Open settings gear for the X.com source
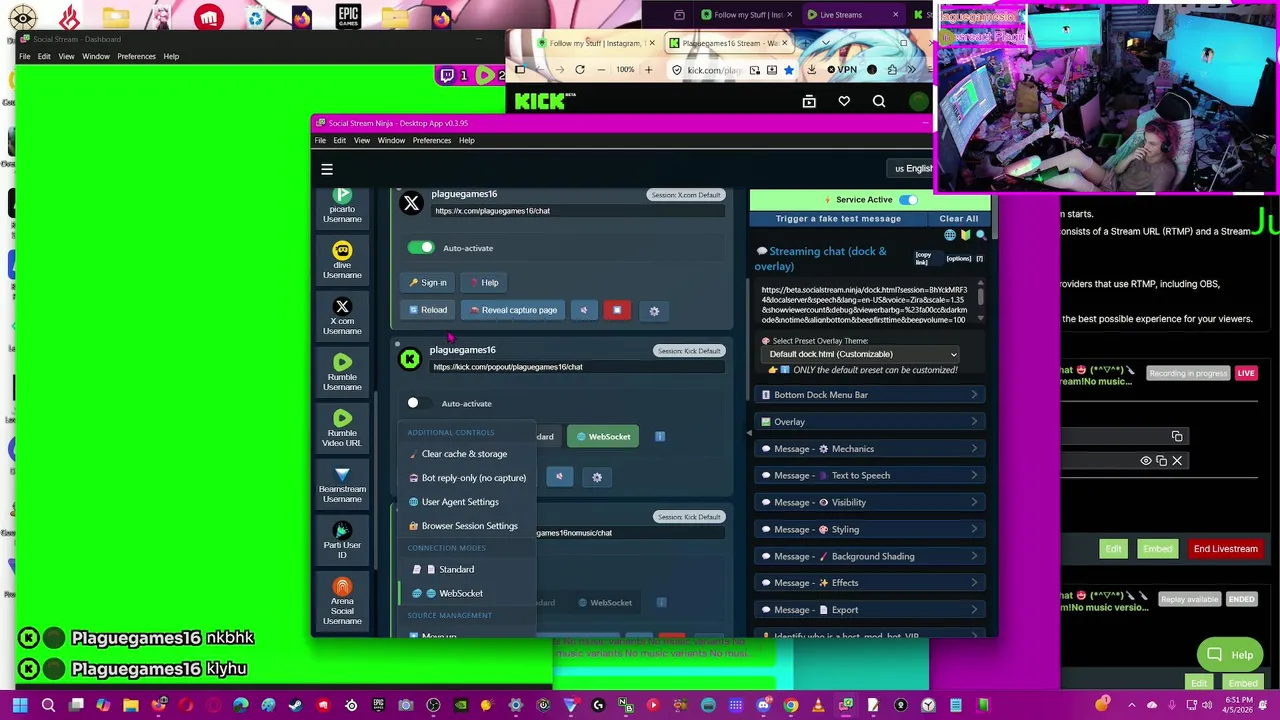The image size is (1280, 720). [x=654, y=311]
